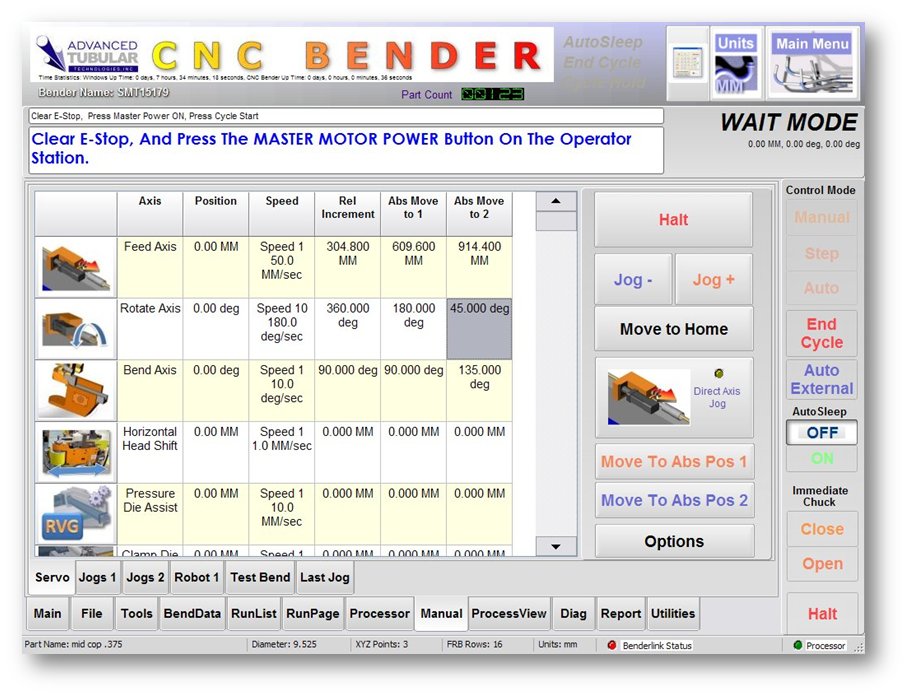This screenshot has width=907, height=696.
Task: Select Rotate Axis Abs Move to 2 cell
Action: click(x=479, y=329)
